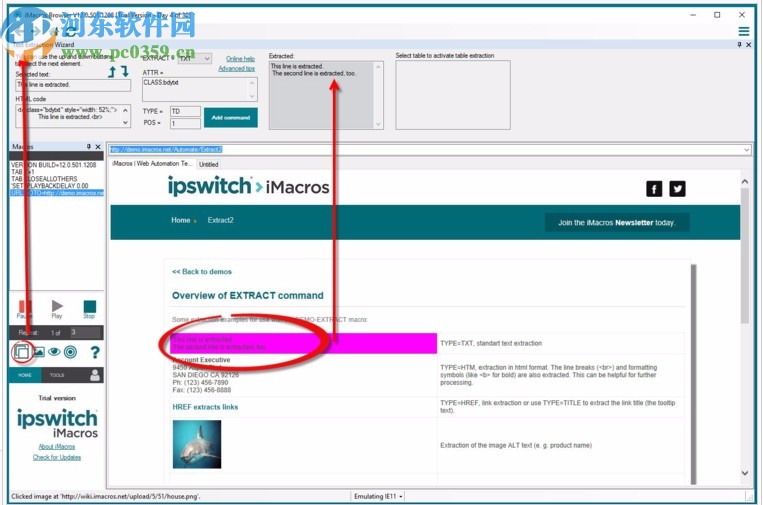The image size is (763, 505).
Task: Click Join the iMacros Newsletter button
Action: coord(617,222)
